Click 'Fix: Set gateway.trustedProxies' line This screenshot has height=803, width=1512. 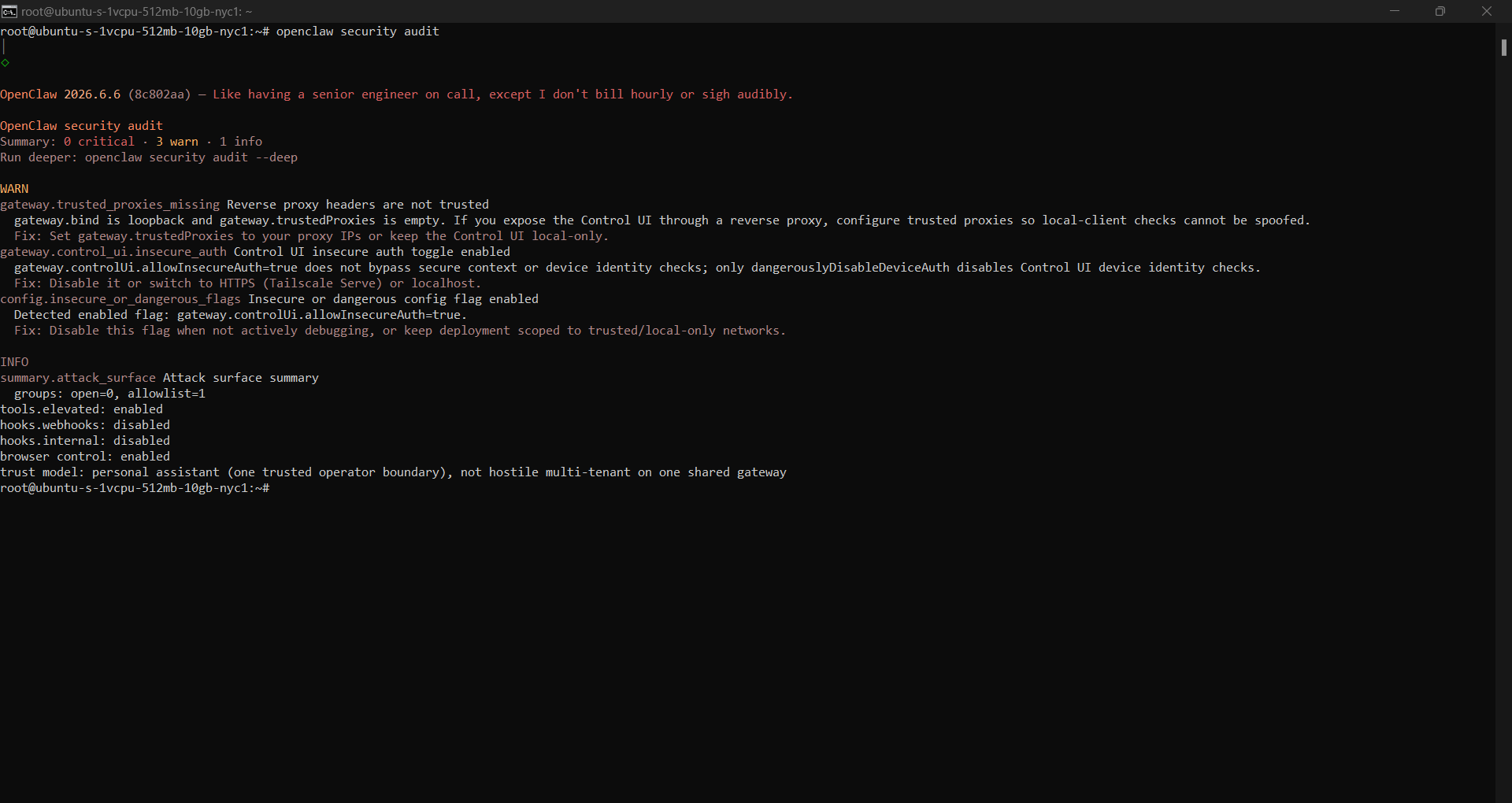coord(312,236)
